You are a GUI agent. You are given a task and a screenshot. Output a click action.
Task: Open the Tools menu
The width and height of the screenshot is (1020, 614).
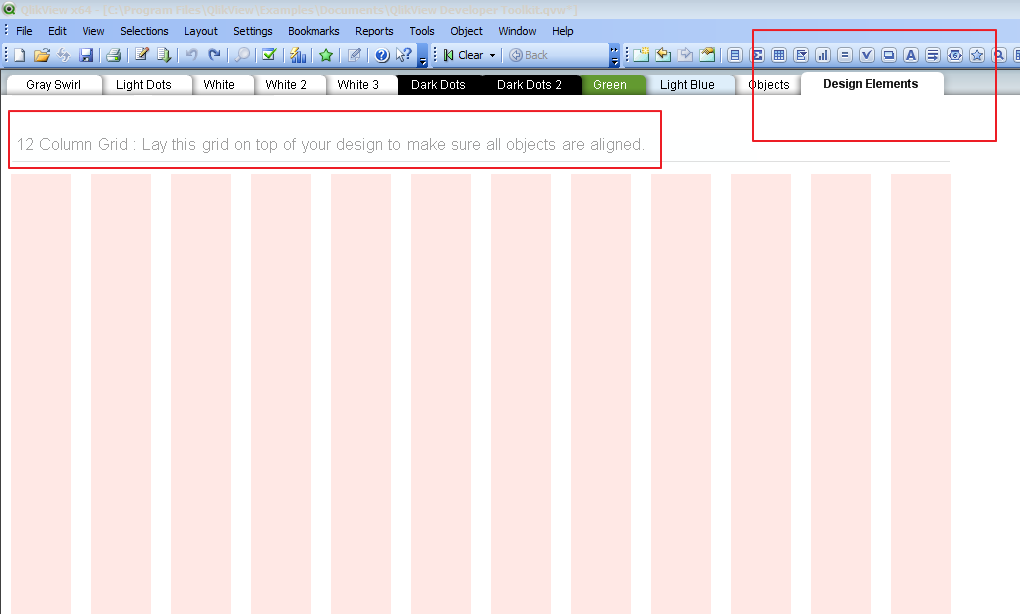click(422, 31)
